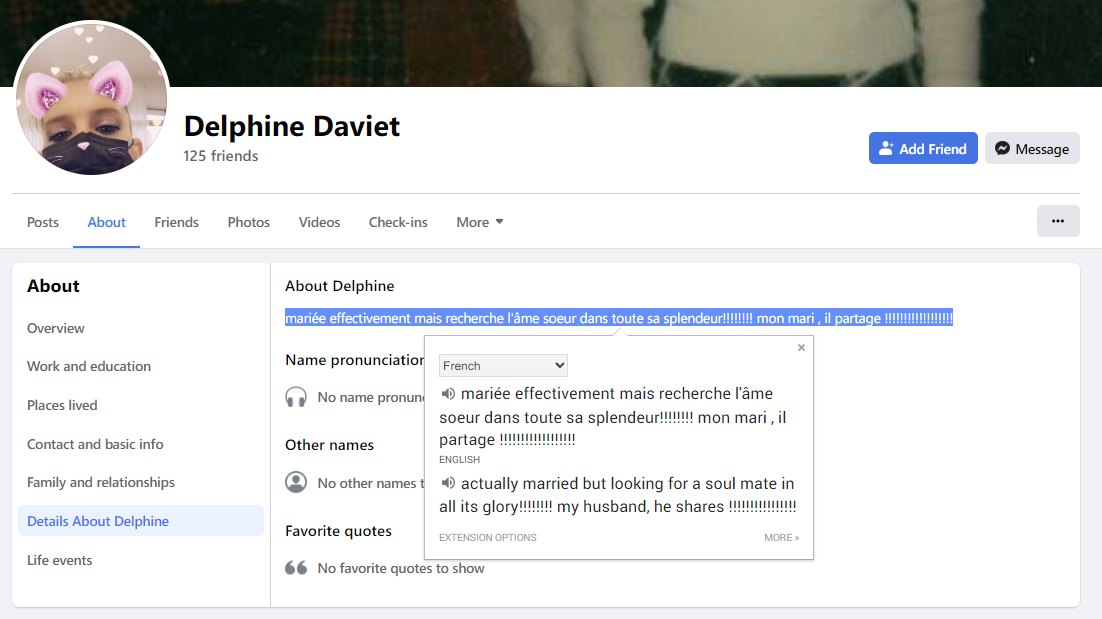
Task: Select Overview in About sidebar
Action: point(56,328)
